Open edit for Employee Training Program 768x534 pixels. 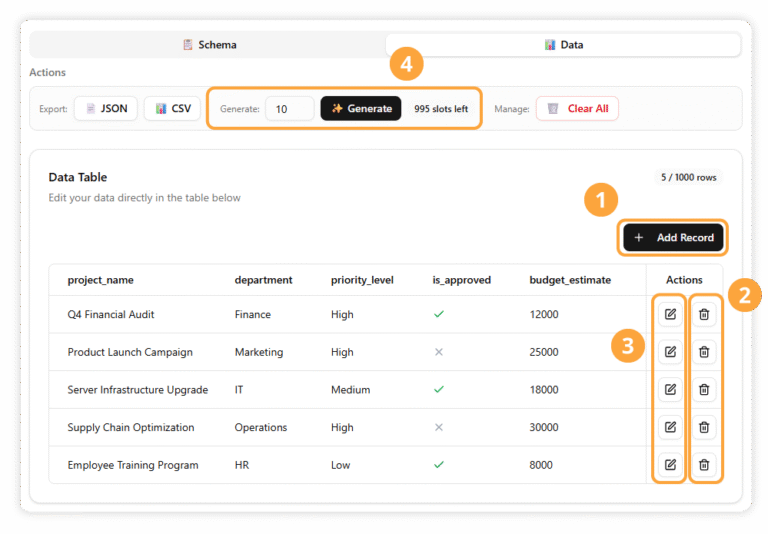pos(670,465)
